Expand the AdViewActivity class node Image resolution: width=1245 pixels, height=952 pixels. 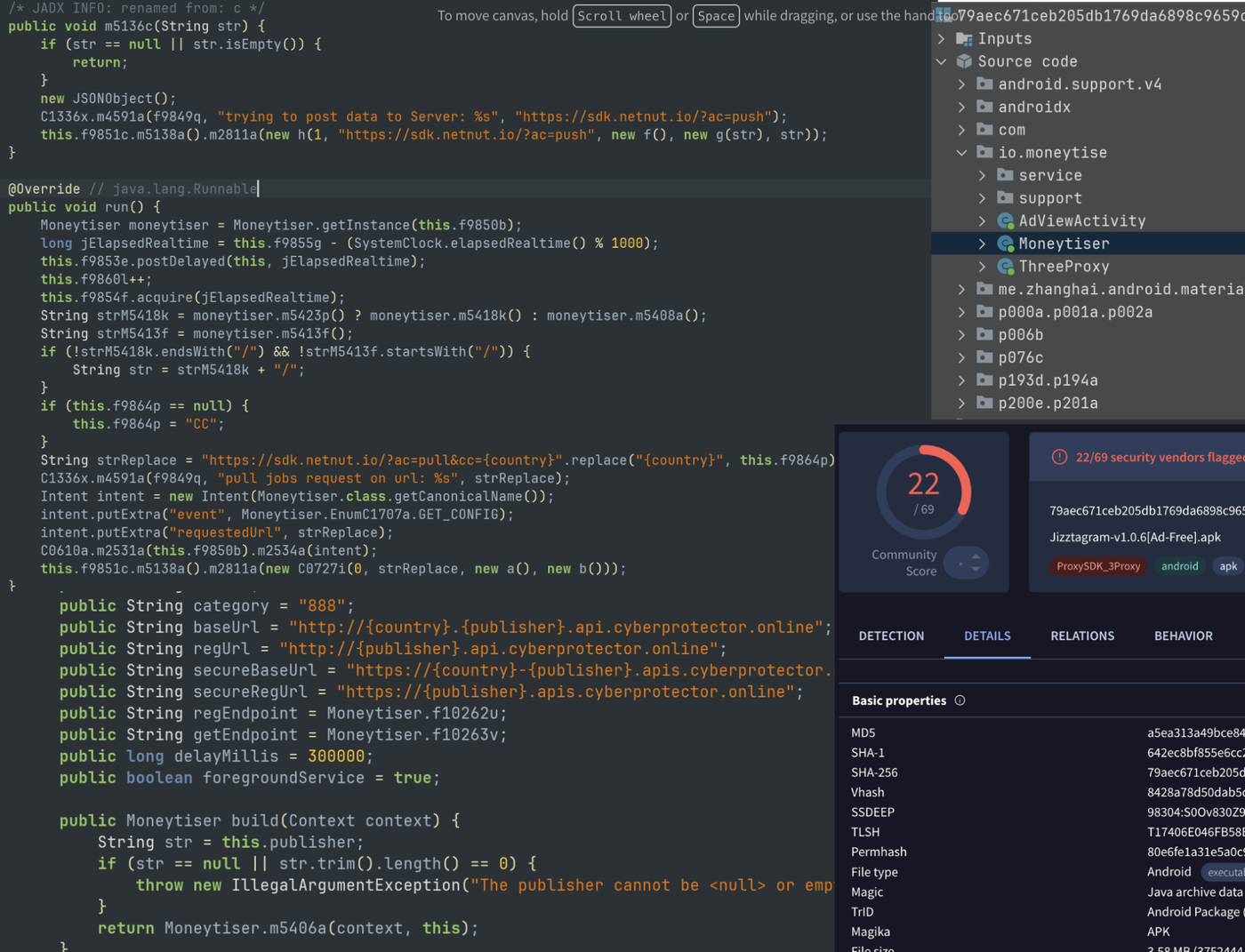pyautogui.click(x=983, y=220)
